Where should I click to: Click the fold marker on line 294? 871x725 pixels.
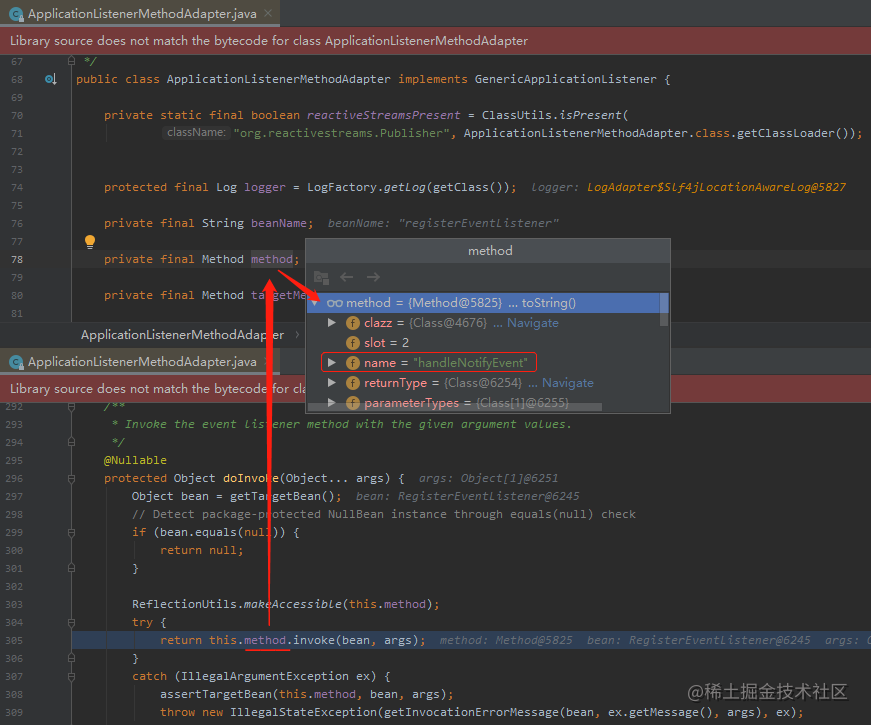71,442
